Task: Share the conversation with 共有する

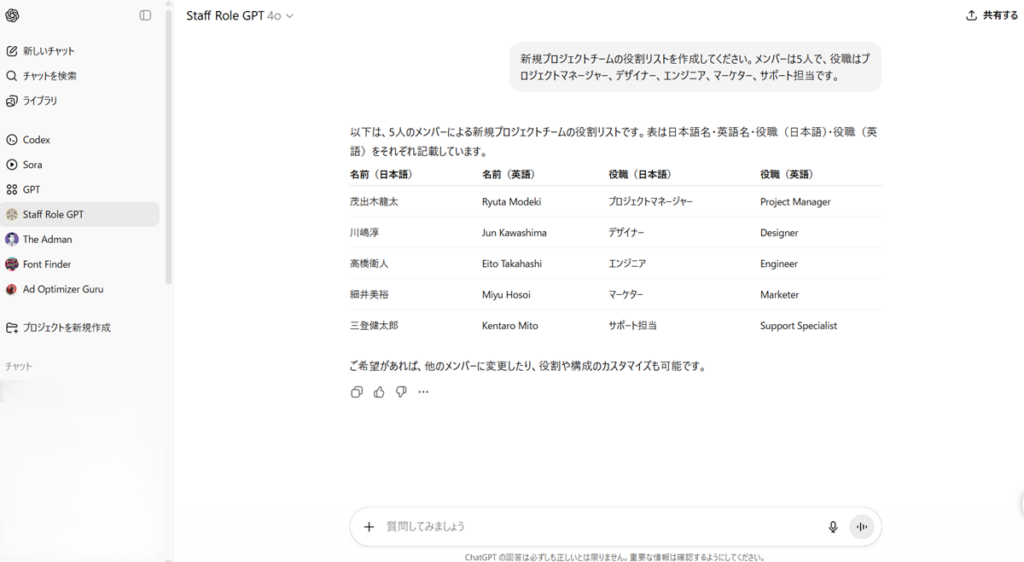Action: tap(991, 15)
